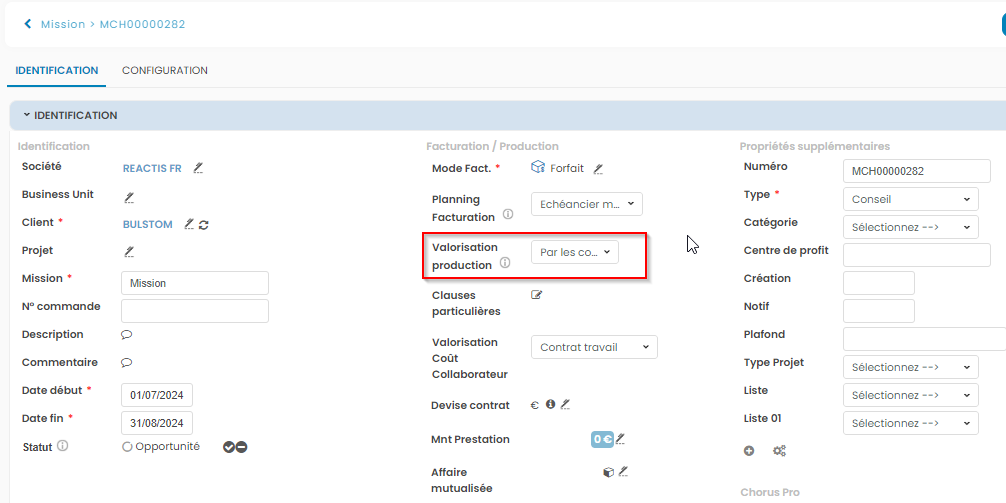Collapse the IDENTIFICATION section header
The image size is (1006, 503).
pyautogui.click(x=70, y=115)
